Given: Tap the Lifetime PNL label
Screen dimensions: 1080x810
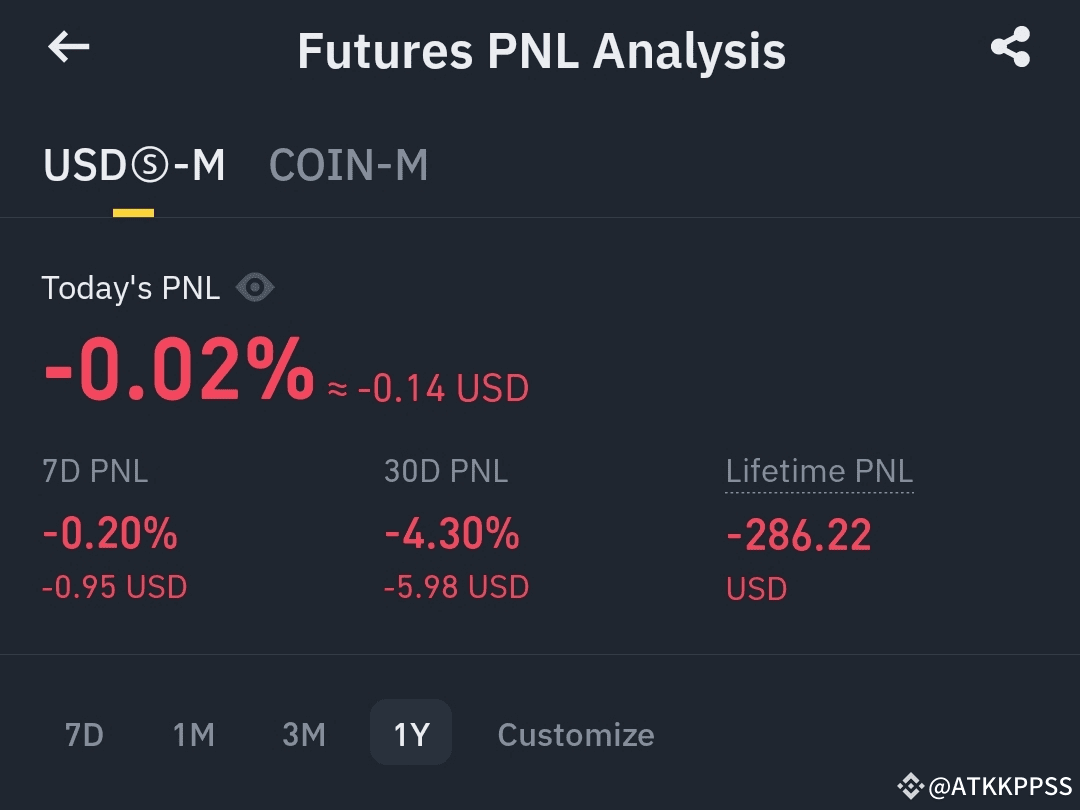Looking at the screenshot, I should [820, 471].
